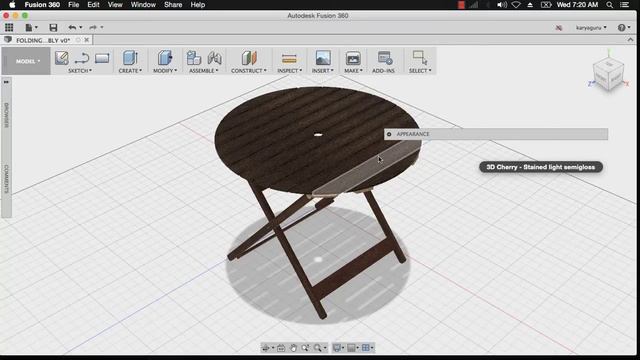Expand the SELECT dropdown menu
Viewport: 640px width, 360px height.
[420, 71]
